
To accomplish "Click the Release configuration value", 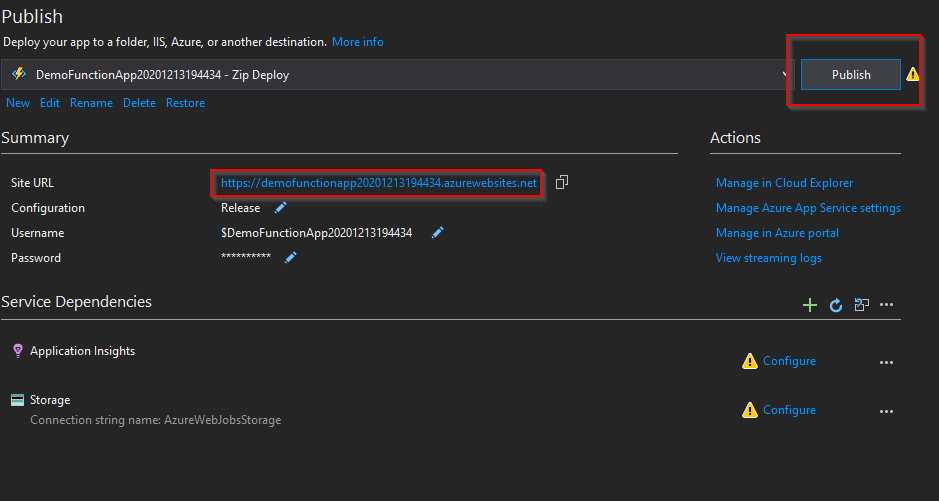I will pyautogui.click(x=241, y=208).
